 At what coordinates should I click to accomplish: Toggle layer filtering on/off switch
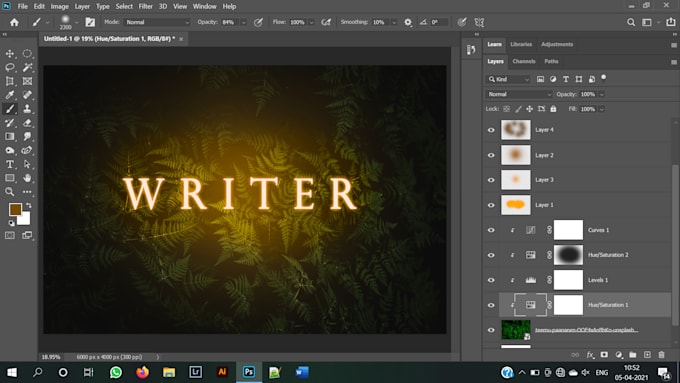click(603, 78)
